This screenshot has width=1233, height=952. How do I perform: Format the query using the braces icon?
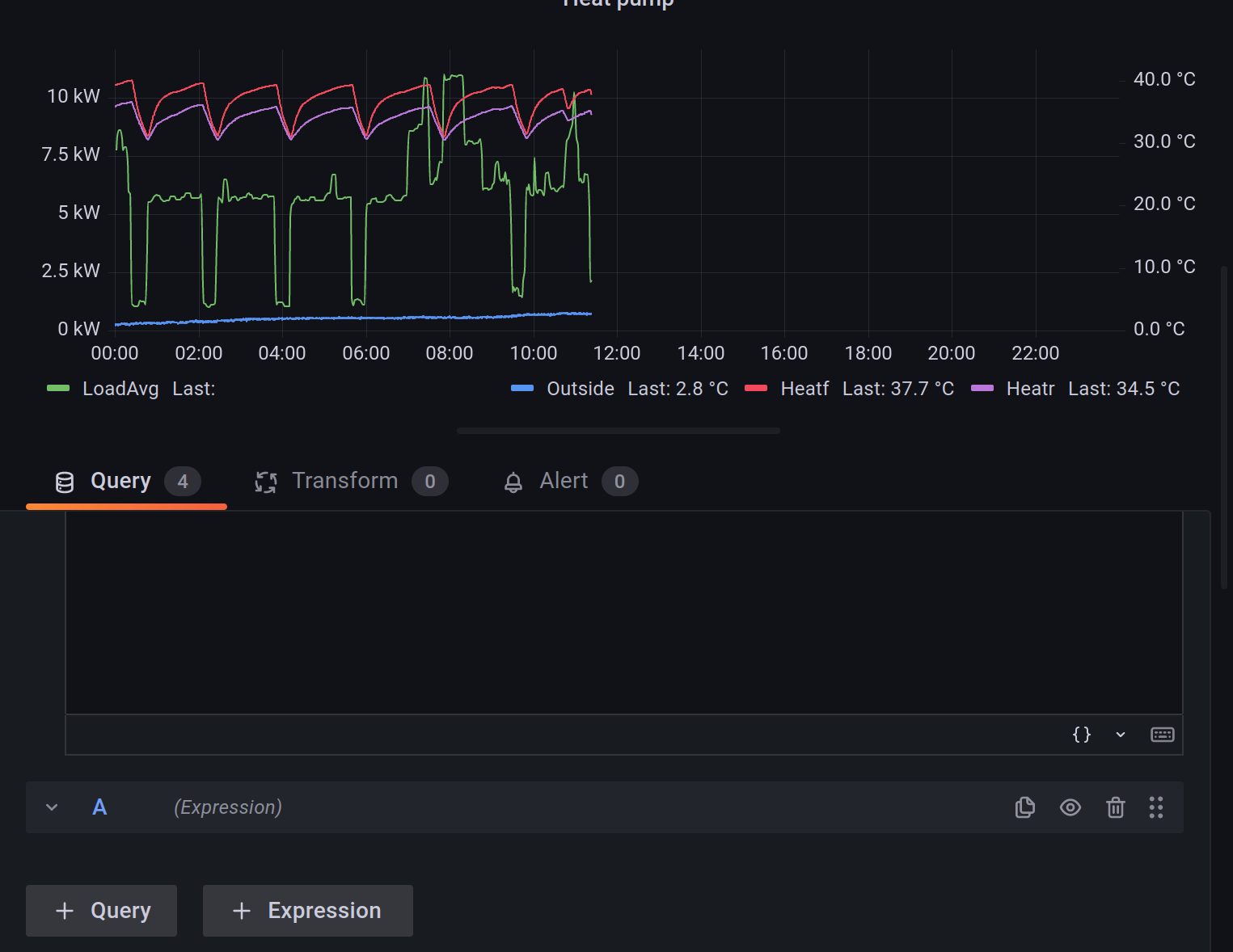point(1081,734)
